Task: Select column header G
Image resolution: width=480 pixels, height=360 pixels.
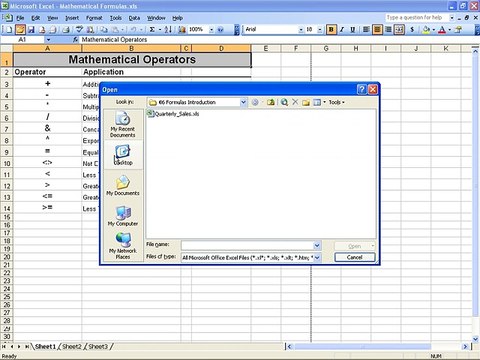Action: coord(326,49)
